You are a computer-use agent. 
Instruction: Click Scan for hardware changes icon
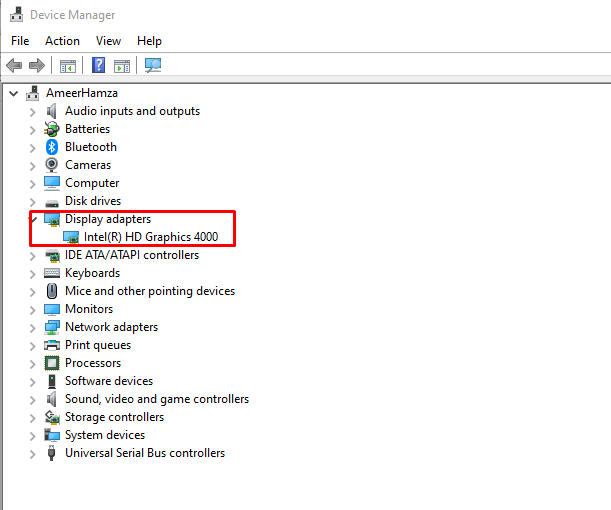click(x=153, y=65)
